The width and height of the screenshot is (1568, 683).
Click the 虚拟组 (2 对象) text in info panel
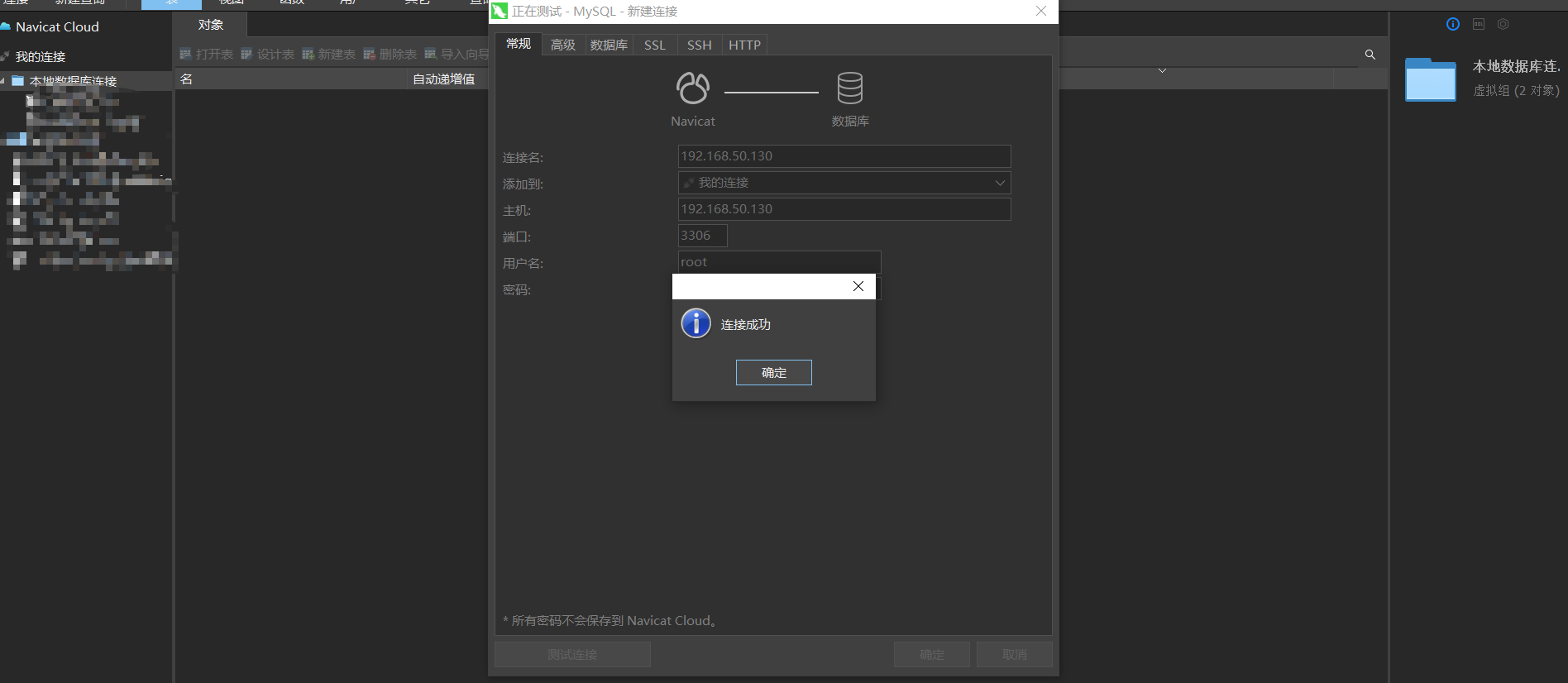1517,91
